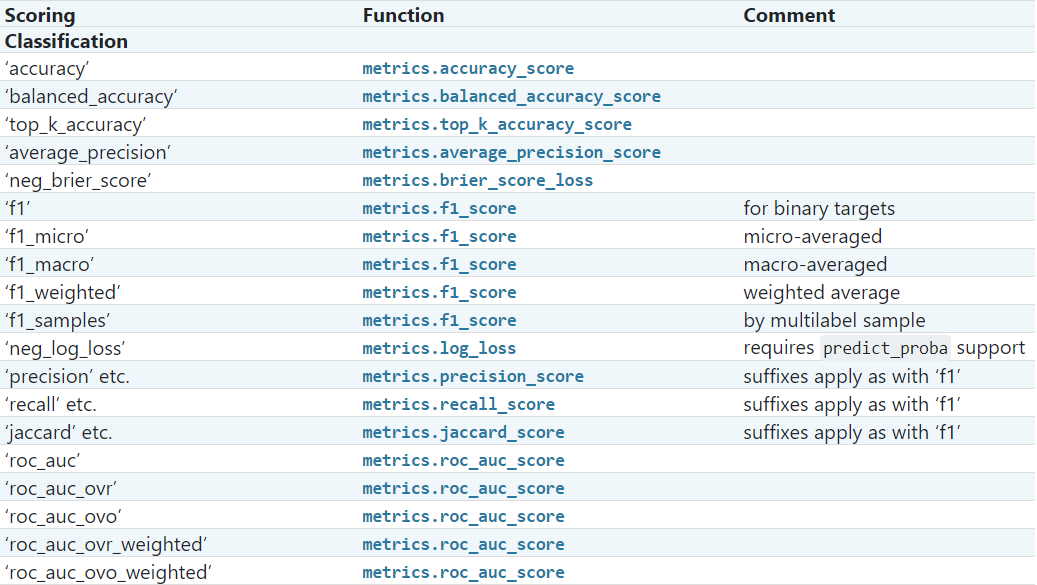Click the Function column header

403,15
